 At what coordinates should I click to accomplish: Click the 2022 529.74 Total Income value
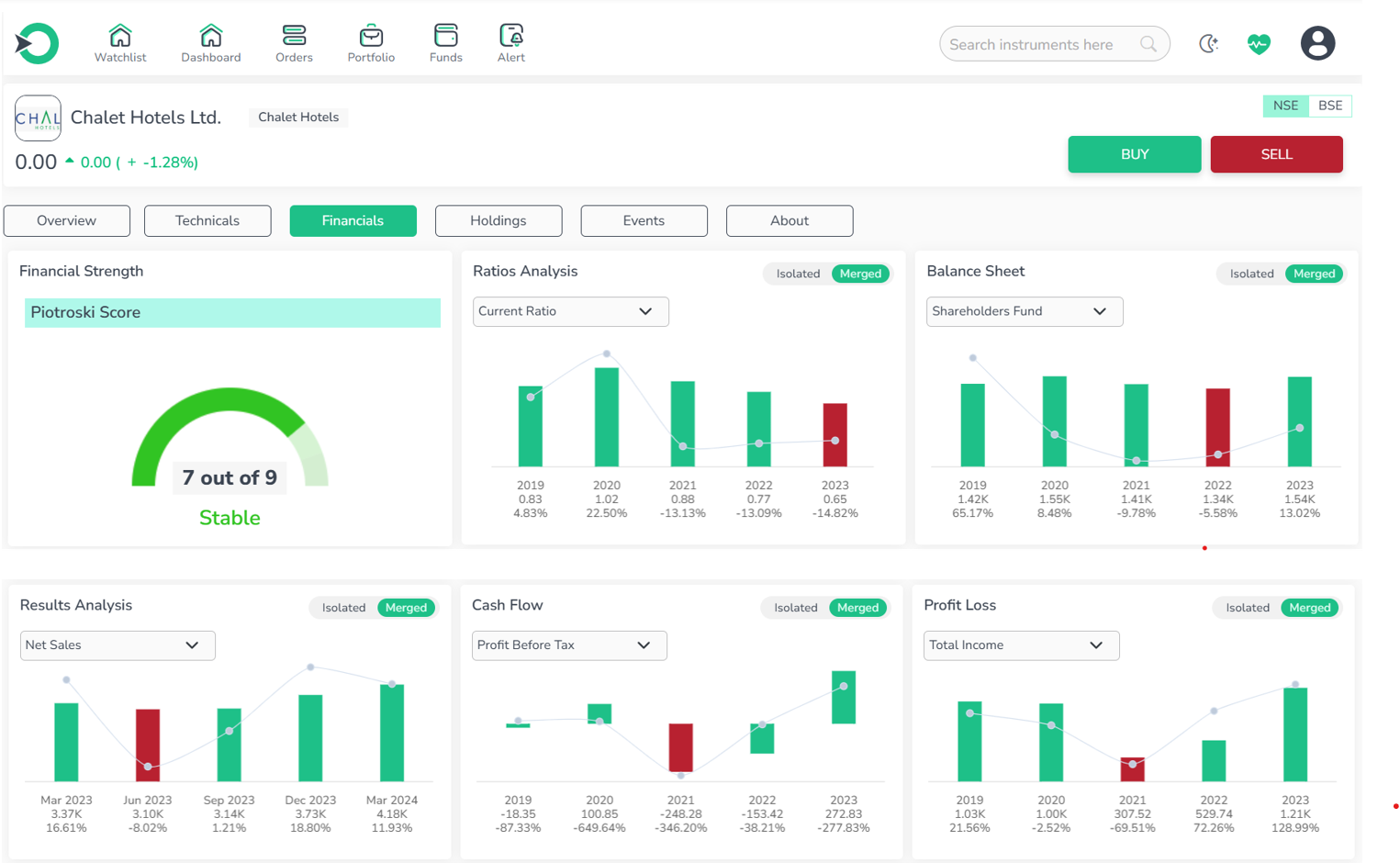1214,814
